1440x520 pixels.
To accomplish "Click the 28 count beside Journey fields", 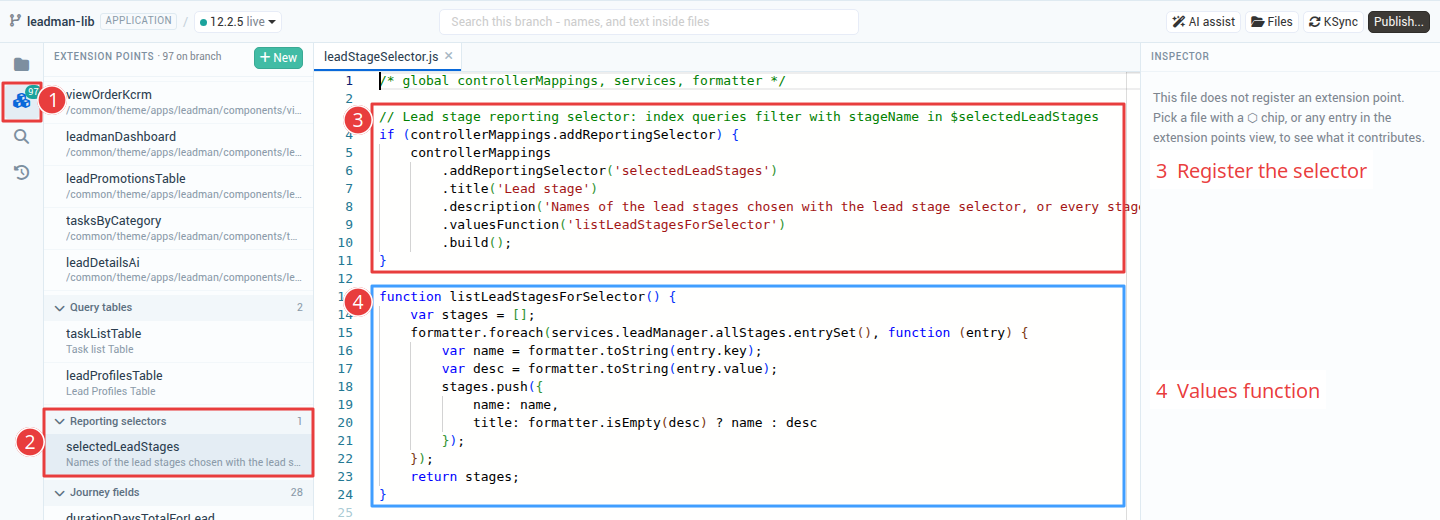I will tap(297, 492).
